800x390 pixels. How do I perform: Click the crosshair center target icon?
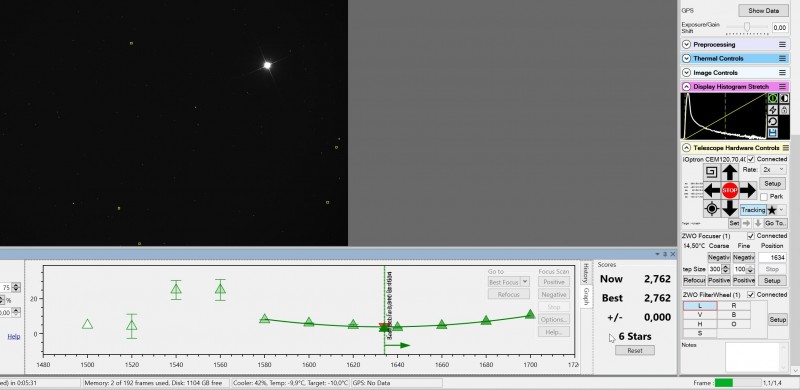point(712,208)
